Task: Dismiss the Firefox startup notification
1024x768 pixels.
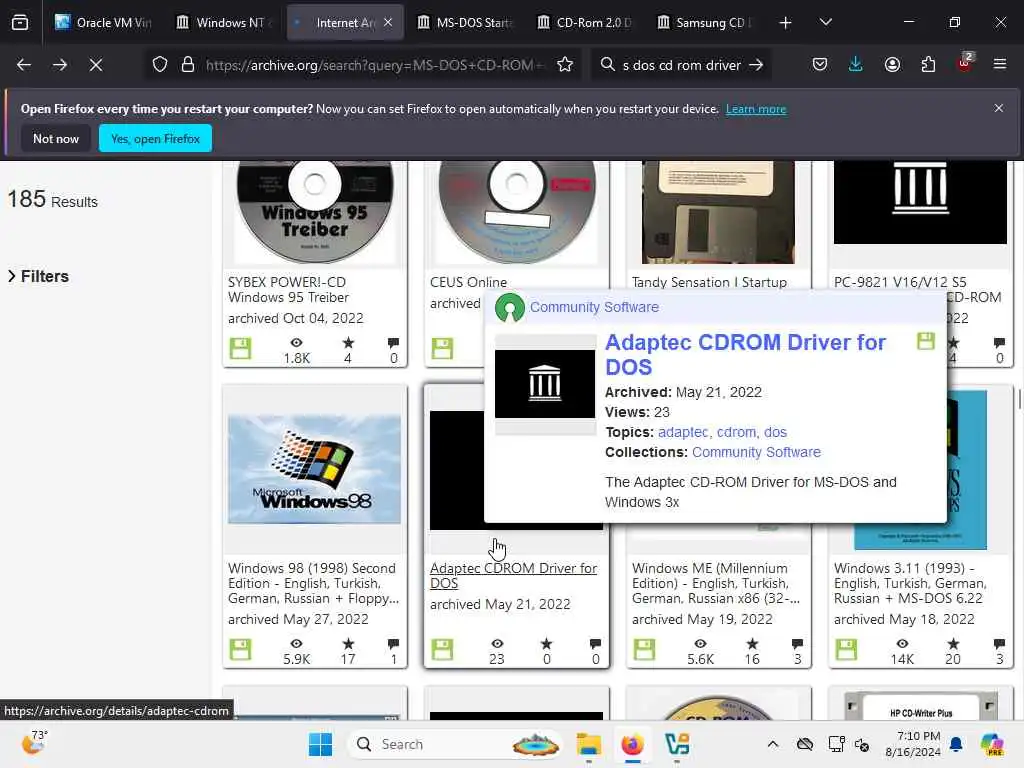Action: (x=999, y=108)
